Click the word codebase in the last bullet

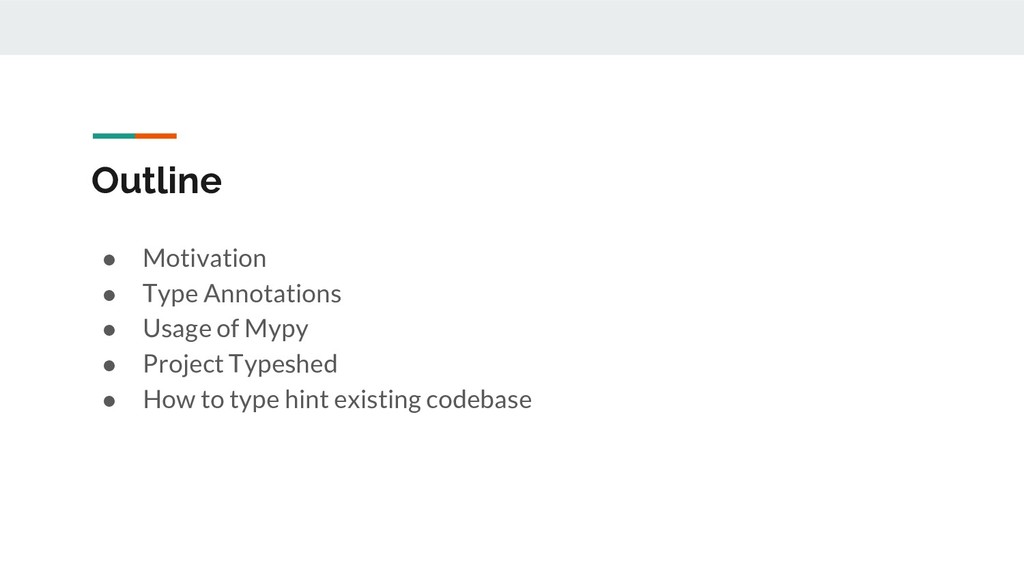pyautogui.click(x=478, y=400)
